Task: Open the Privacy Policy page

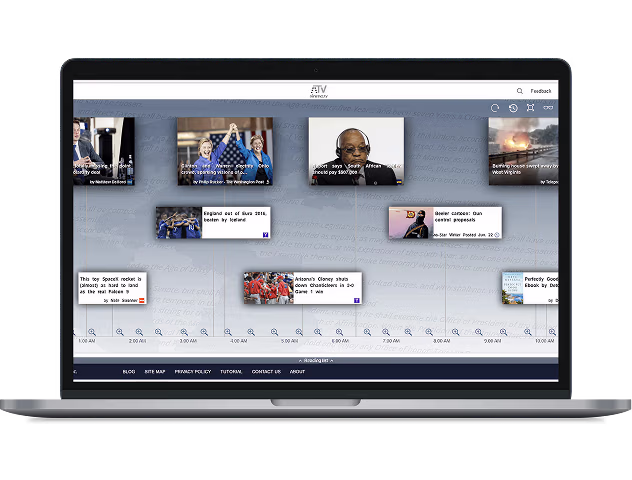Action: coord(192,372)
